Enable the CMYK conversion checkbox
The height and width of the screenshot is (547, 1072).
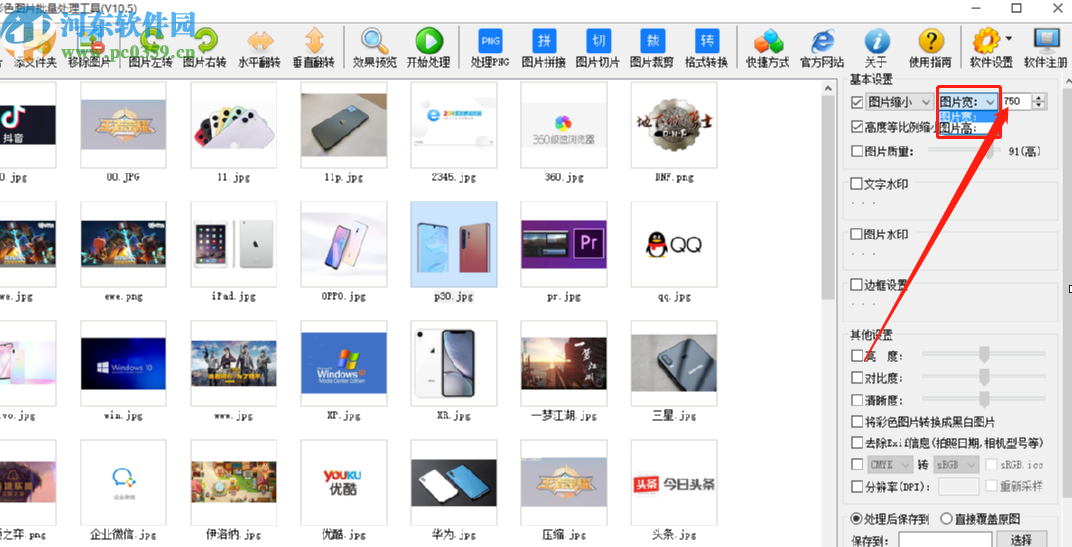(857, 465)
